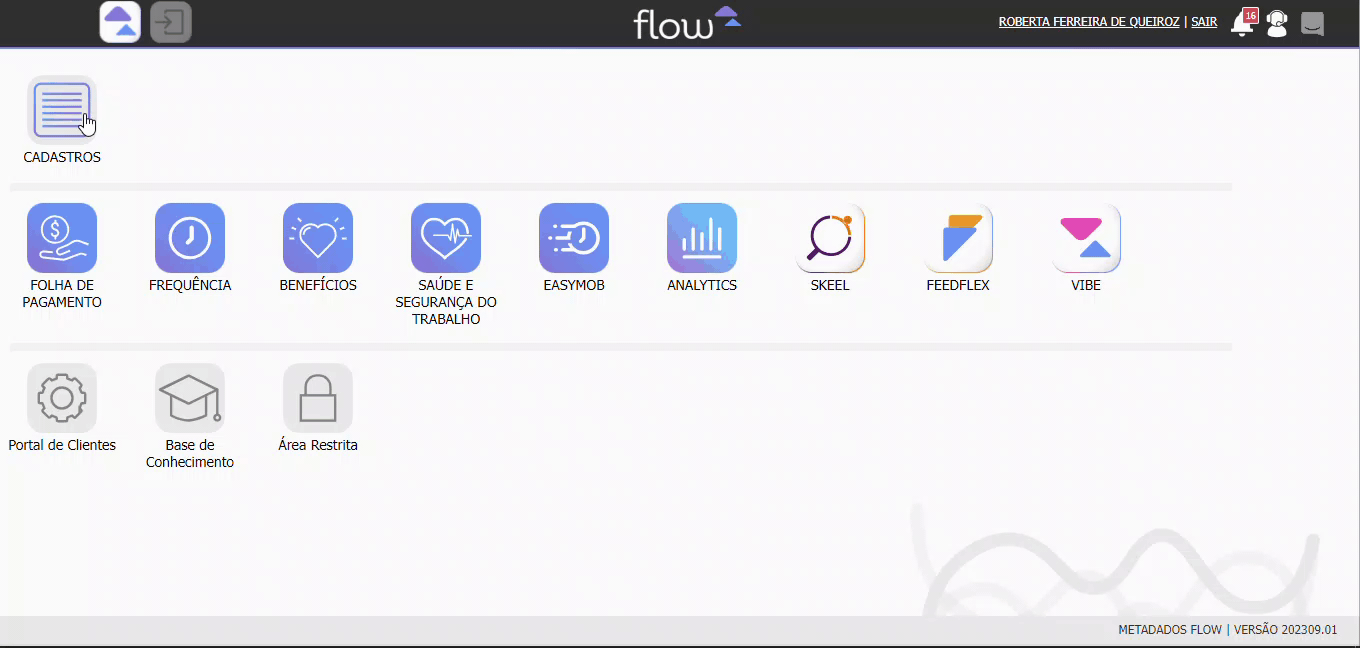Open the Analytics chart icon
This screenshot has width=1360, height=648.
tap(702, 238)
